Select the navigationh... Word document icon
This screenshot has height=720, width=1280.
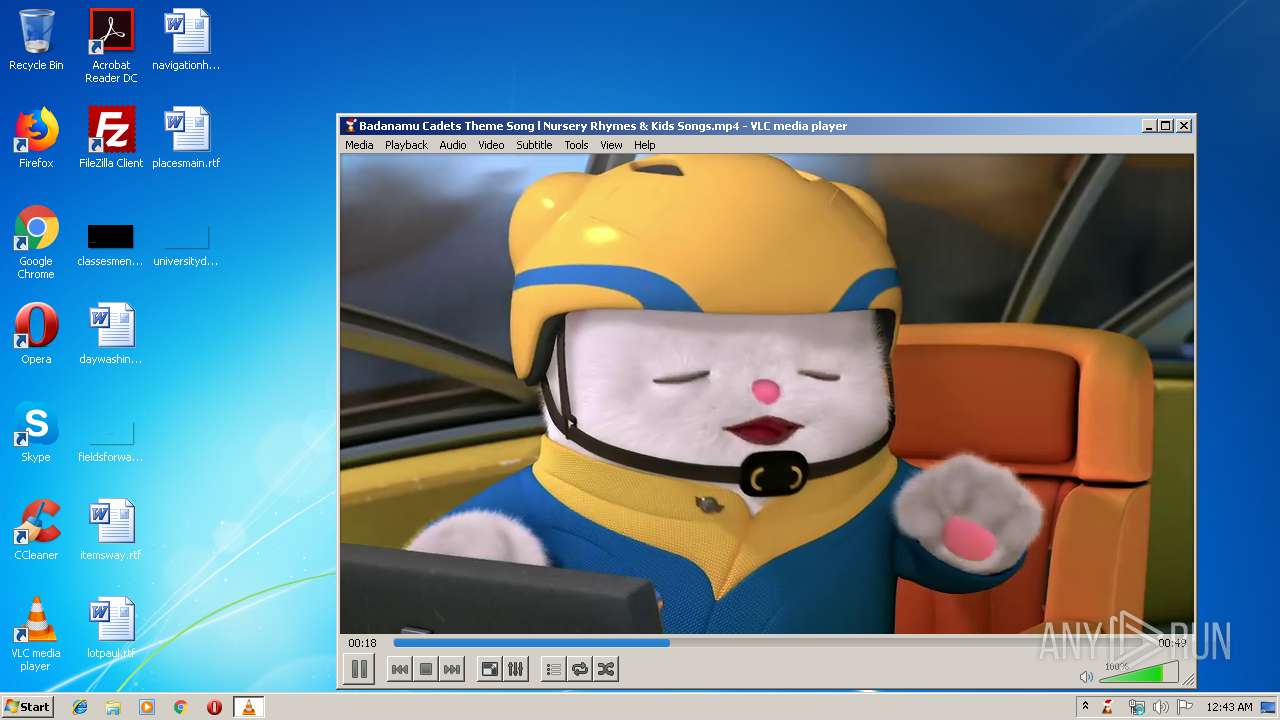(186, 40)
